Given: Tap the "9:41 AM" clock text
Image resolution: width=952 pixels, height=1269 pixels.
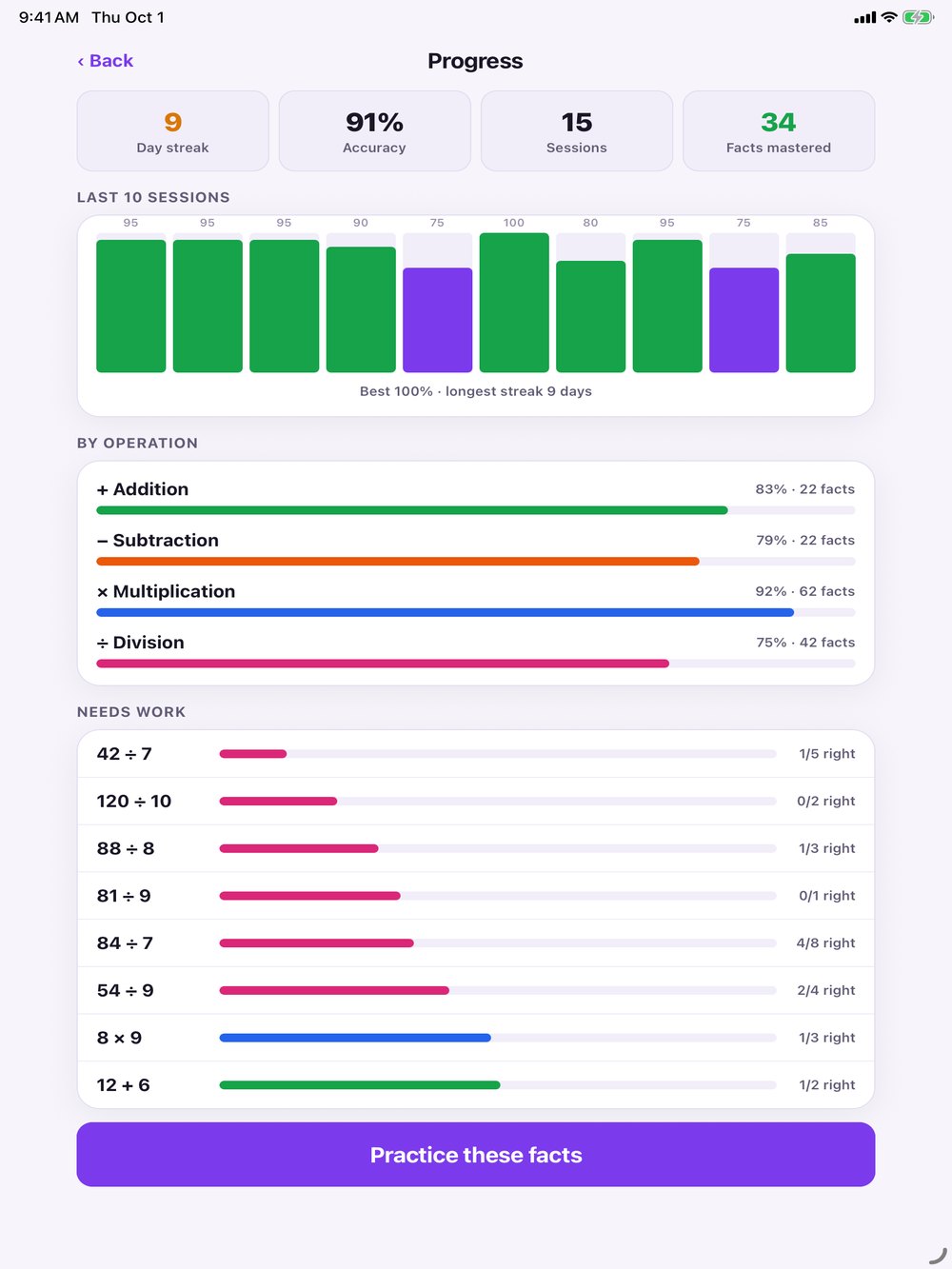Looking at the screenshot, I should click(x=49, y=17).
